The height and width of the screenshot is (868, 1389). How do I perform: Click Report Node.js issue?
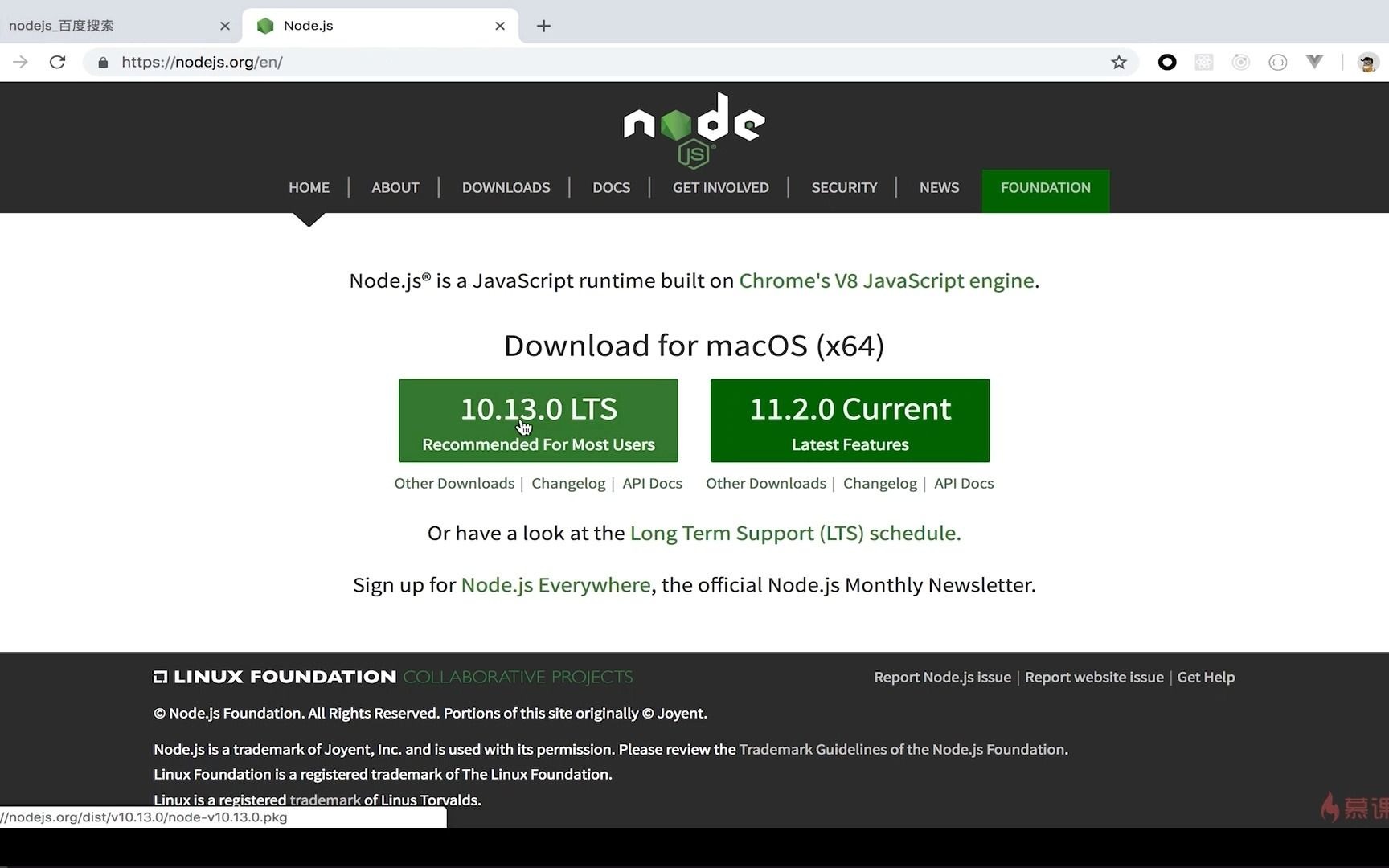pos(942,677)
